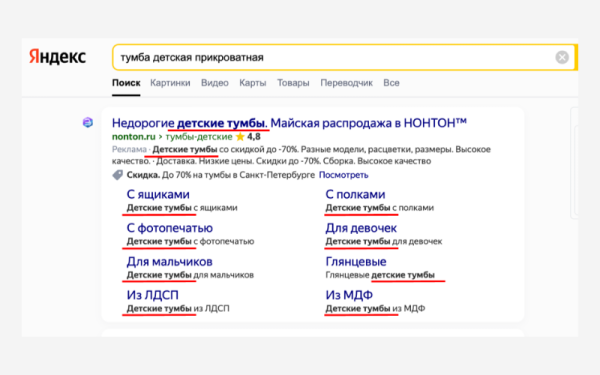Click the discount tag icon beside Скидка
This screenshot has height=375, width=600.
click(x=117, y=175)
